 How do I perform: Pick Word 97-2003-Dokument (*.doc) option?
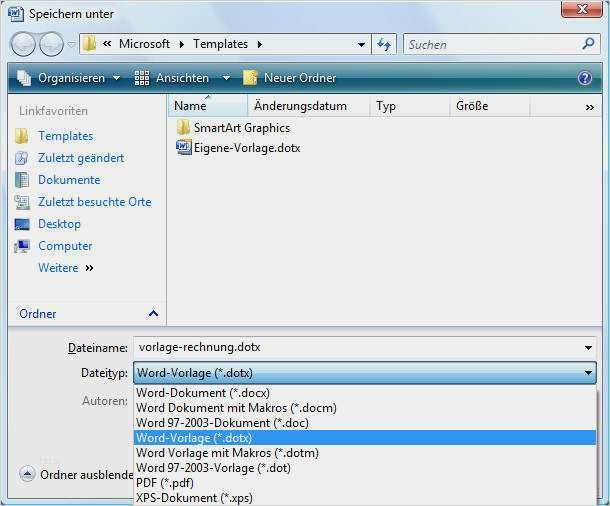point(225,423)
